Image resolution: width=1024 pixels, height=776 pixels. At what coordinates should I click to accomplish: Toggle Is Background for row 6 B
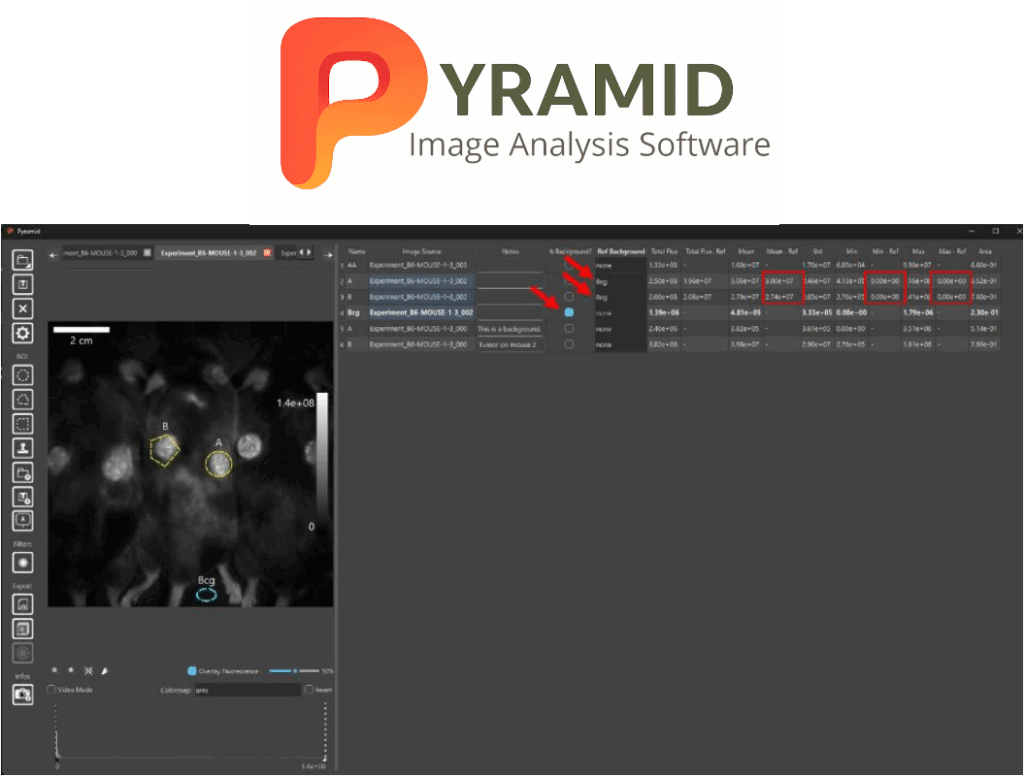coord(569,344)
